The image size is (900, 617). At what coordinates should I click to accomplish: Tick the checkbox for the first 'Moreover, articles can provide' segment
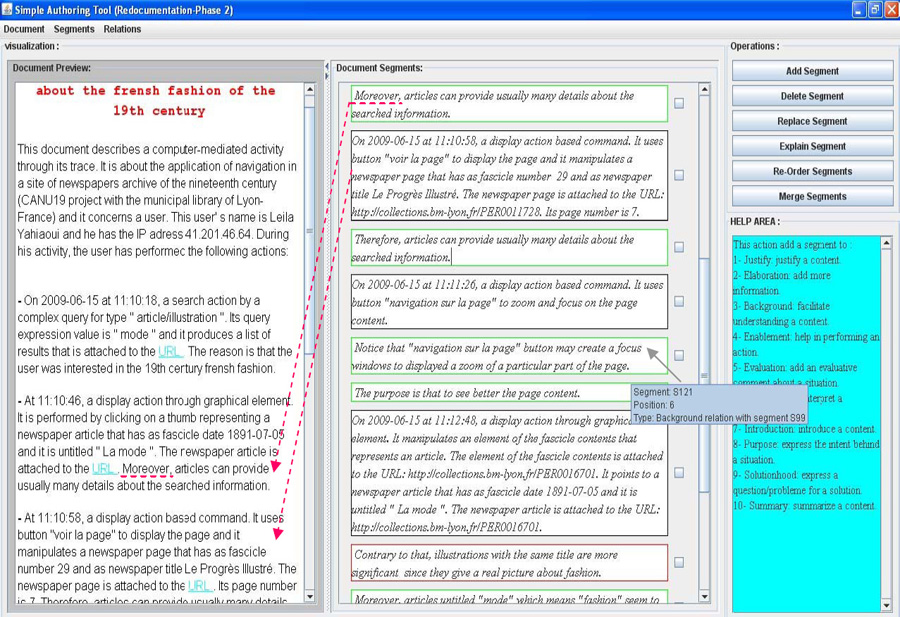click(x=679, y=103)
